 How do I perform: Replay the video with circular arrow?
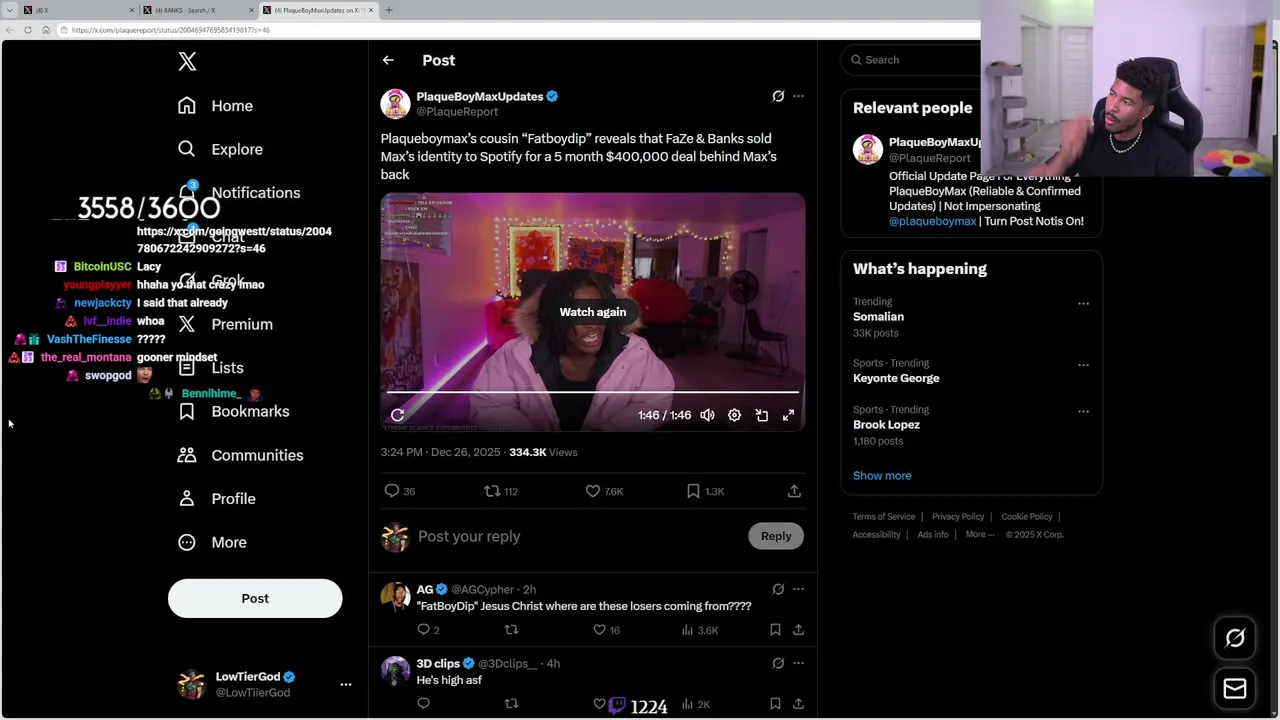tap(397, 415)
